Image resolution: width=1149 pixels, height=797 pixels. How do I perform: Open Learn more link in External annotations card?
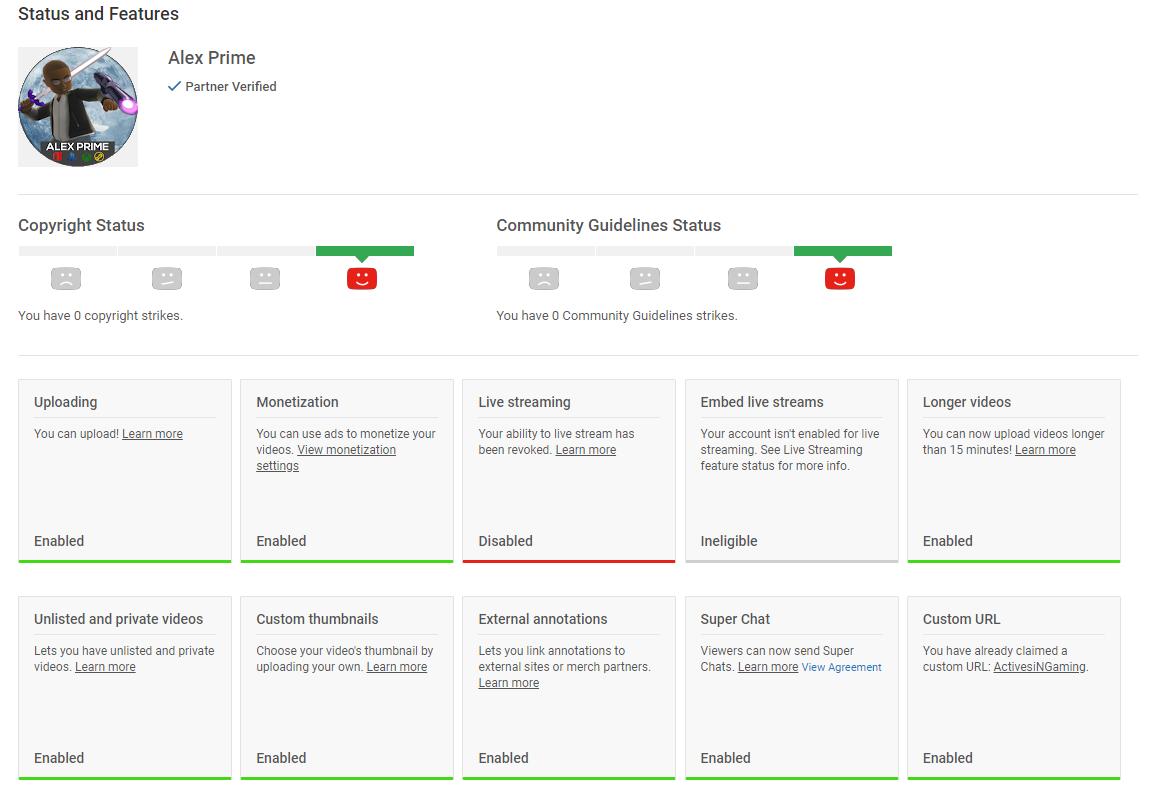click(x=509, y=683)
